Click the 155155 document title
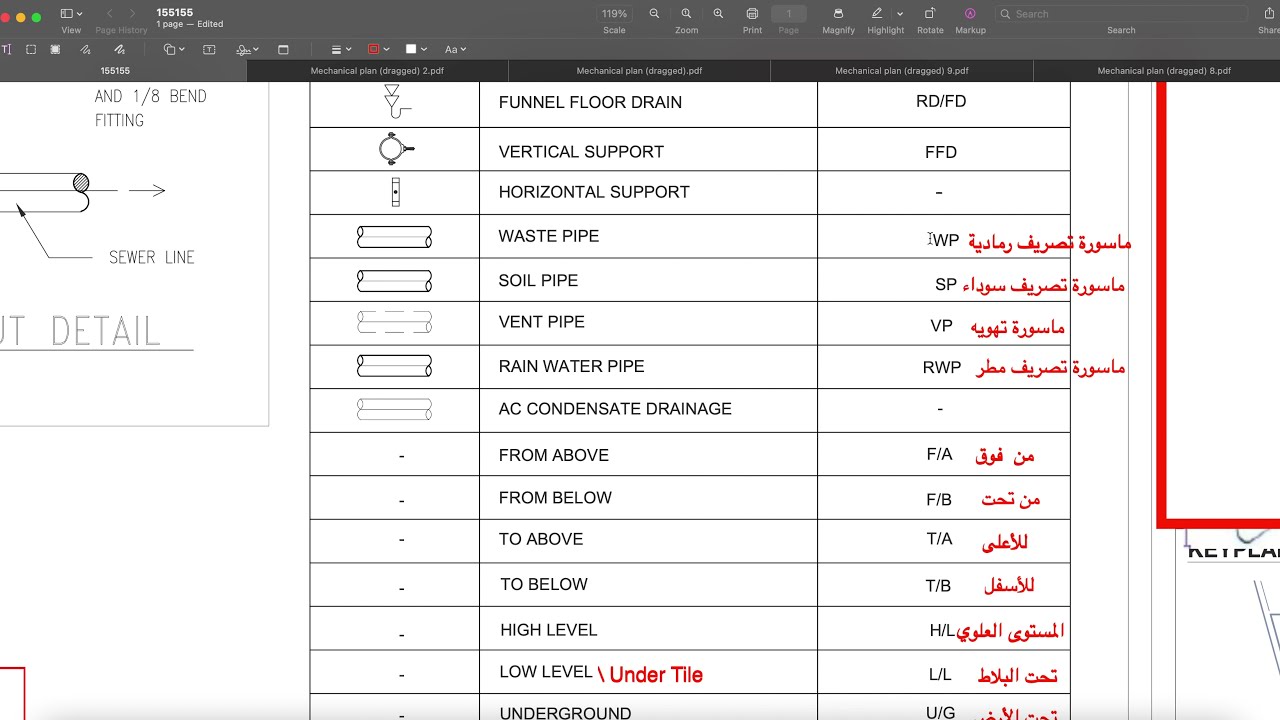Screen dimensions: 1280x720 pyautogui.click(x=174, y=13)
